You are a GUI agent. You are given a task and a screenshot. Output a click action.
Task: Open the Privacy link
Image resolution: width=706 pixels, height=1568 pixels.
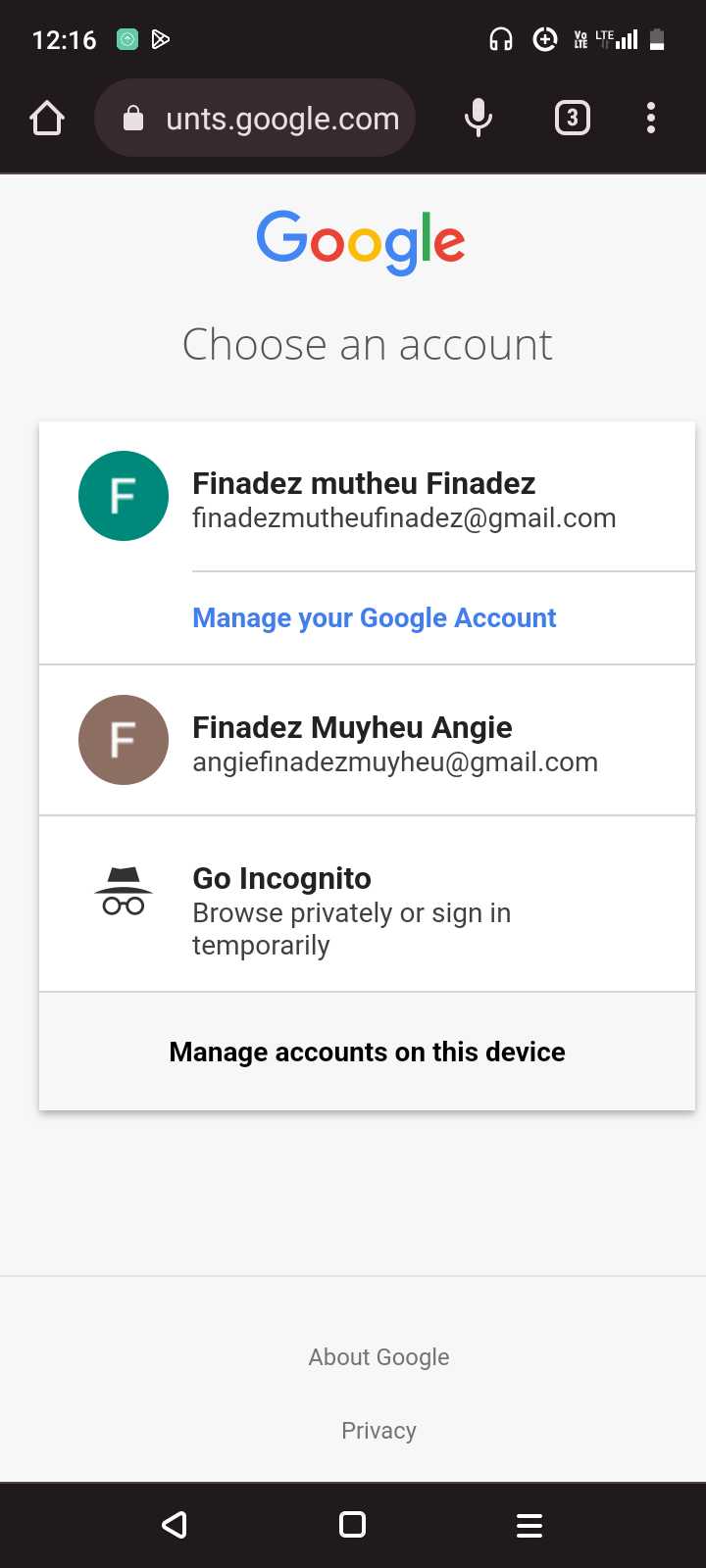pos(378,1431)
